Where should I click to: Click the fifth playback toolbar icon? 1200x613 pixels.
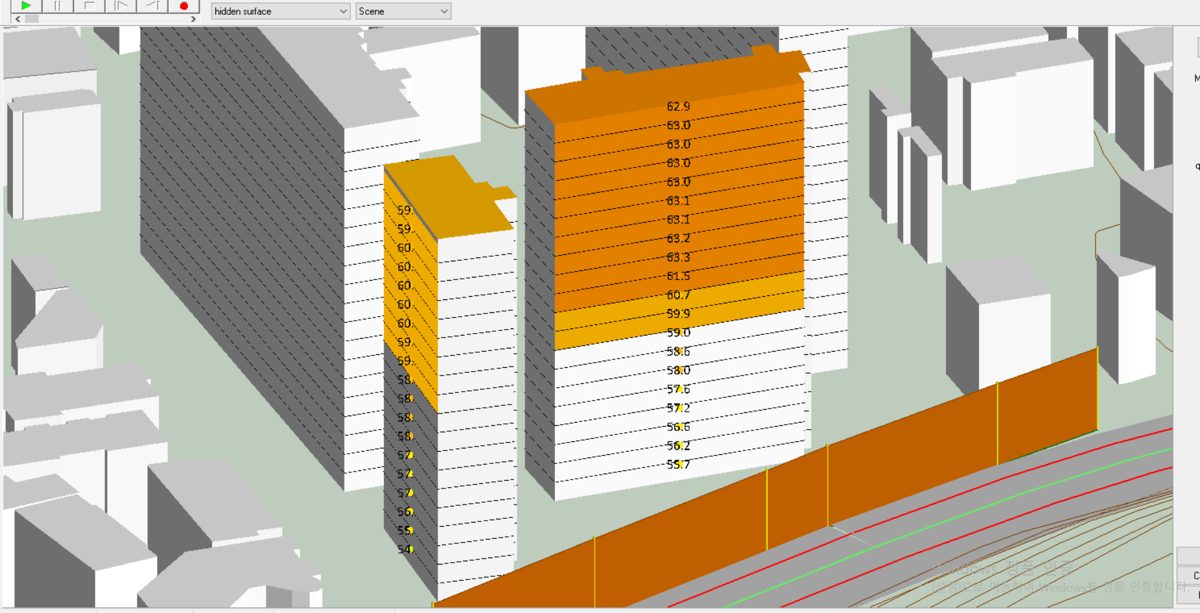(152, 5)
